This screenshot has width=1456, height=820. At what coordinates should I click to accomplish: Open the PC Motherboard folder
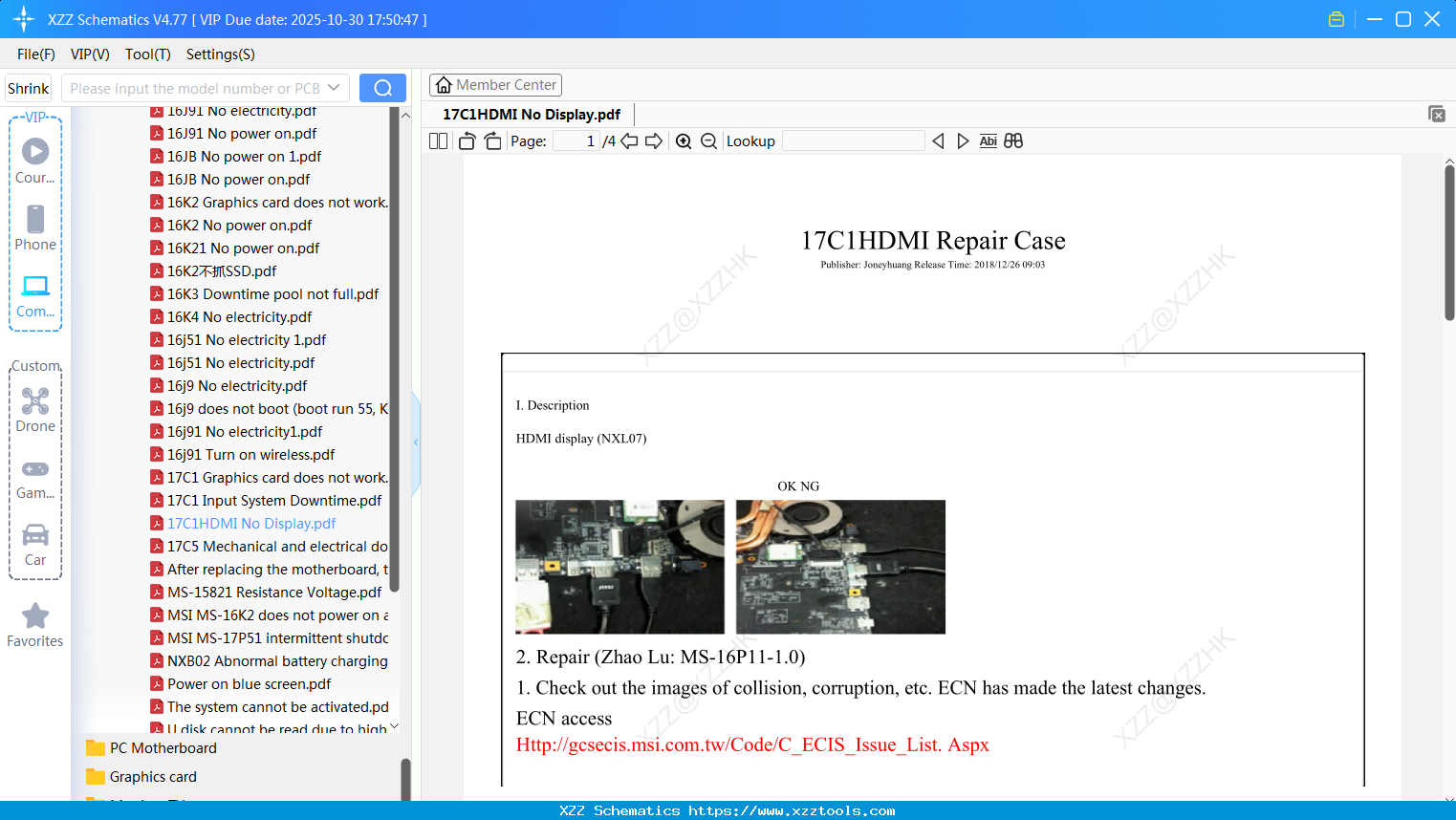click(152, 748)
